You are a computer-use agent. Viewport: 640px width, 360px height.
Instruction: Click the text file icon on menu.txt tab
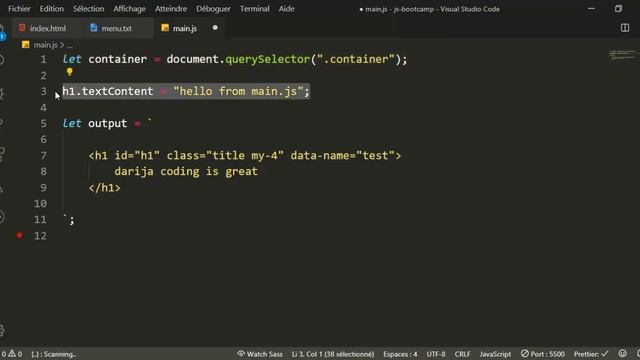pos(94,28)
